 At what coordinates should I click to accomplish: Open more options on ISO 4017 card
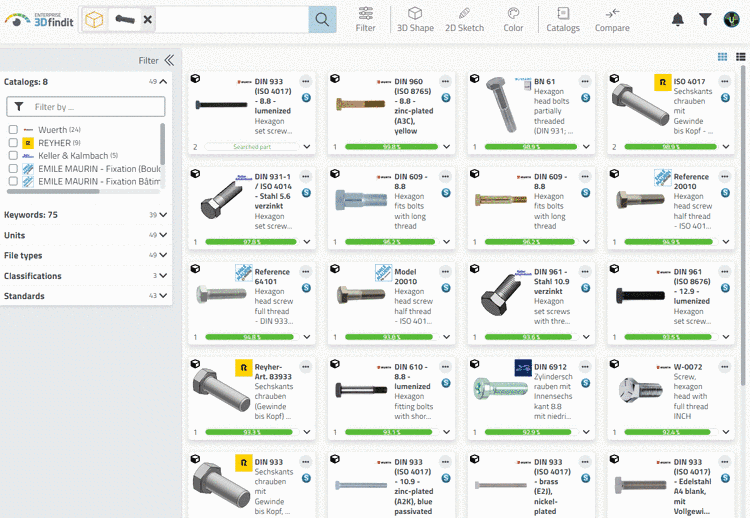(725, 81)
